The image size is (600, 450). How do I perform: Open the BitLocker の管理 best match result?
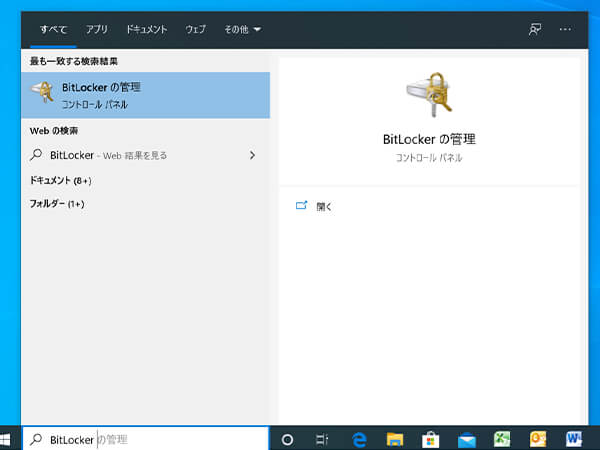pos(145,95)
